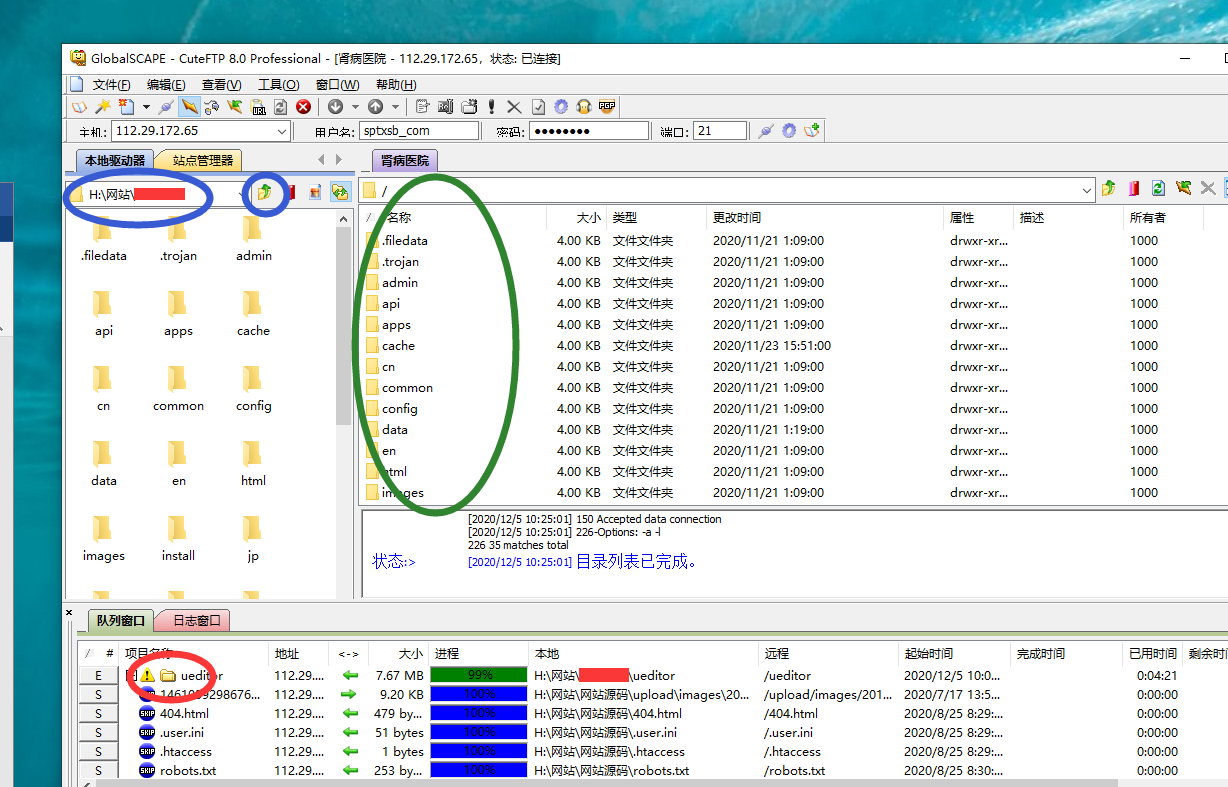Go up one folder in remote pane

pyautogui.click(x=1108, y=189)
